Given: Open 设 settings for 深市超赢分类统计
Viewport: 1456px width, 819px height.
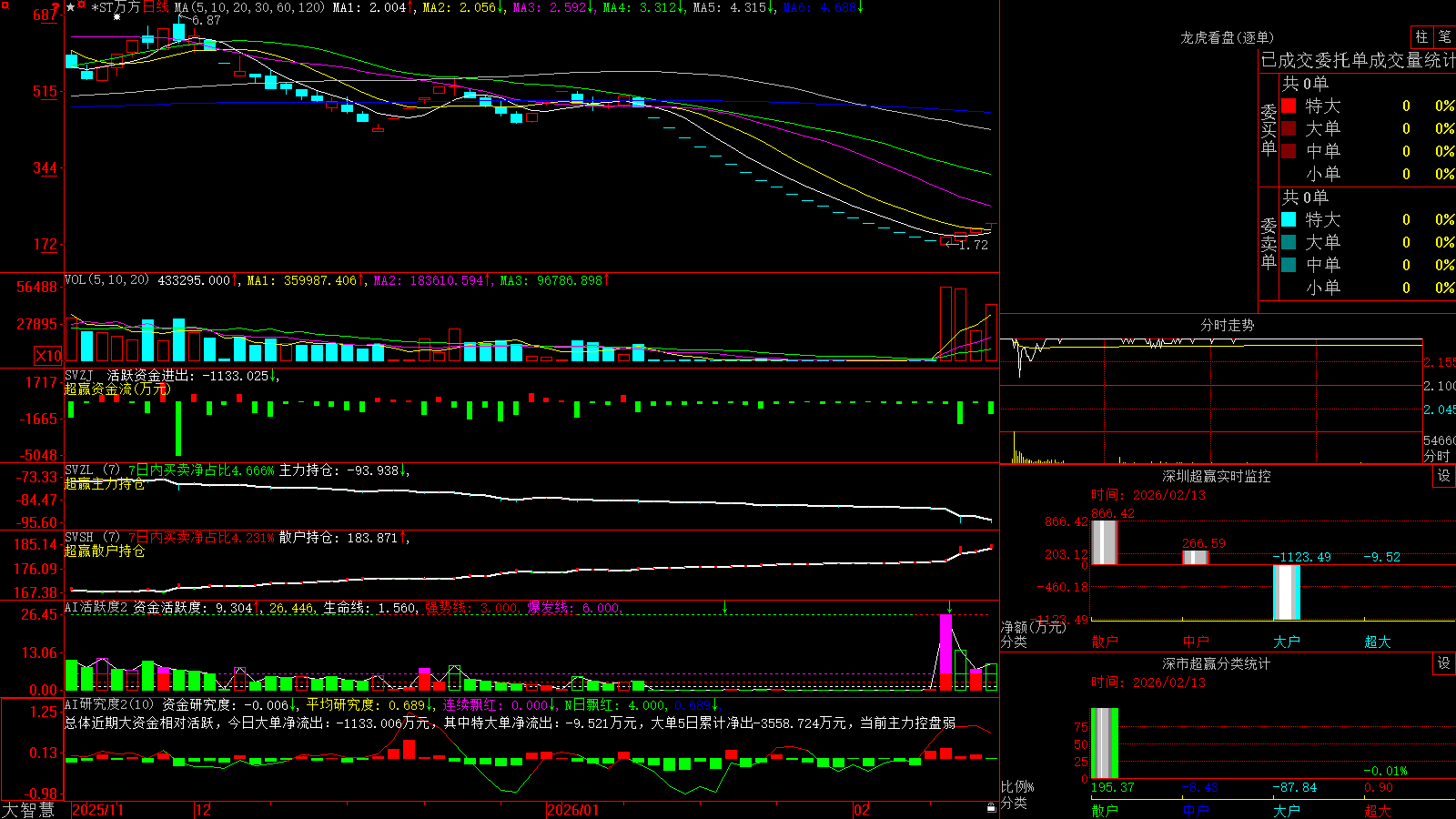Looking at the screenshot, I should point(1444,663).
